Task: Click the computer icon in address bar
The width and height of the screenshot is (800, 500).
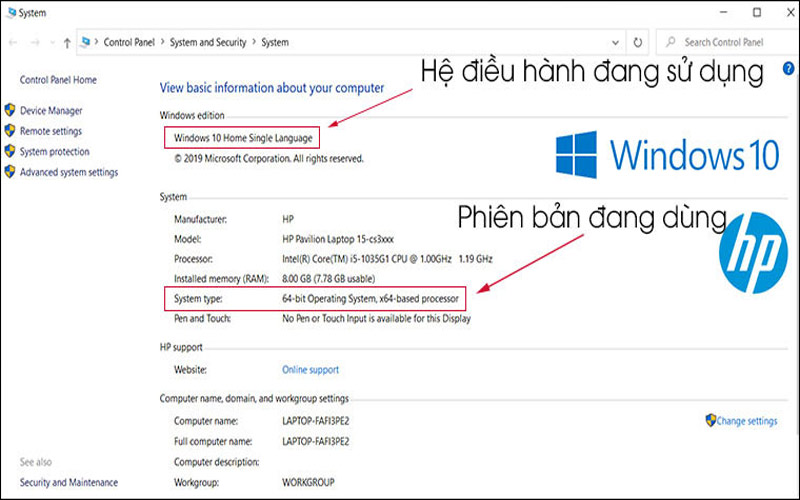Action: pos(86,42)
